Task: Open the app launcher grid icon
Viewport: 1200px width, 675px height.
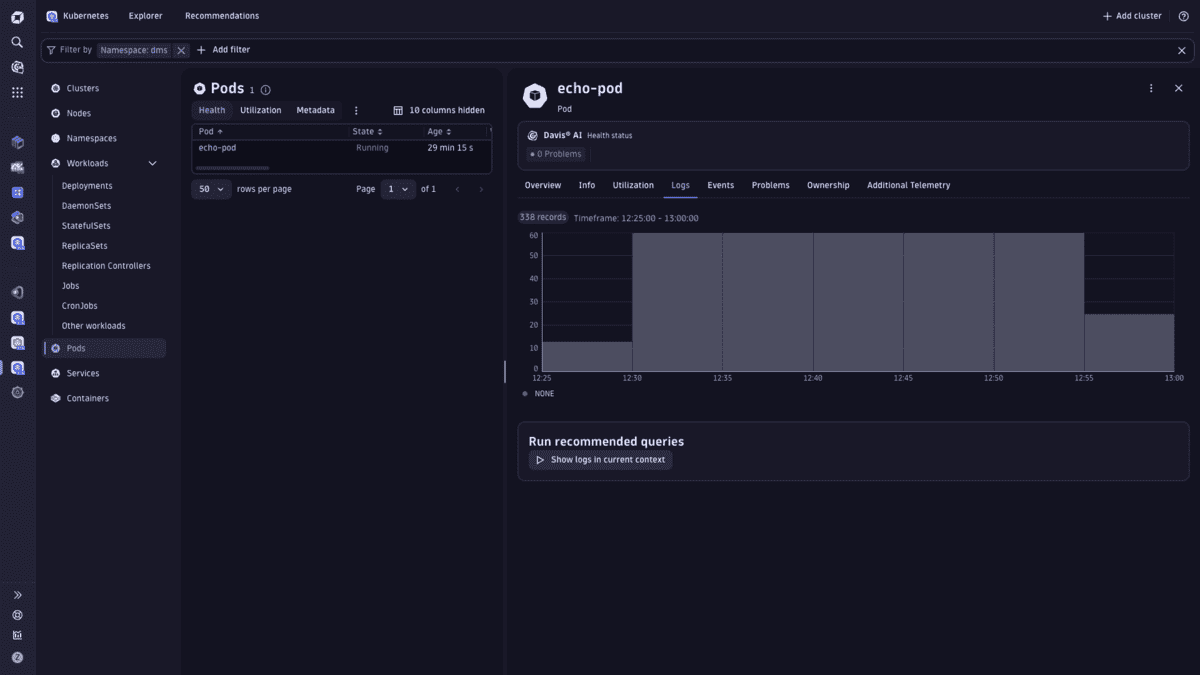Action: (x=16, y=92)
